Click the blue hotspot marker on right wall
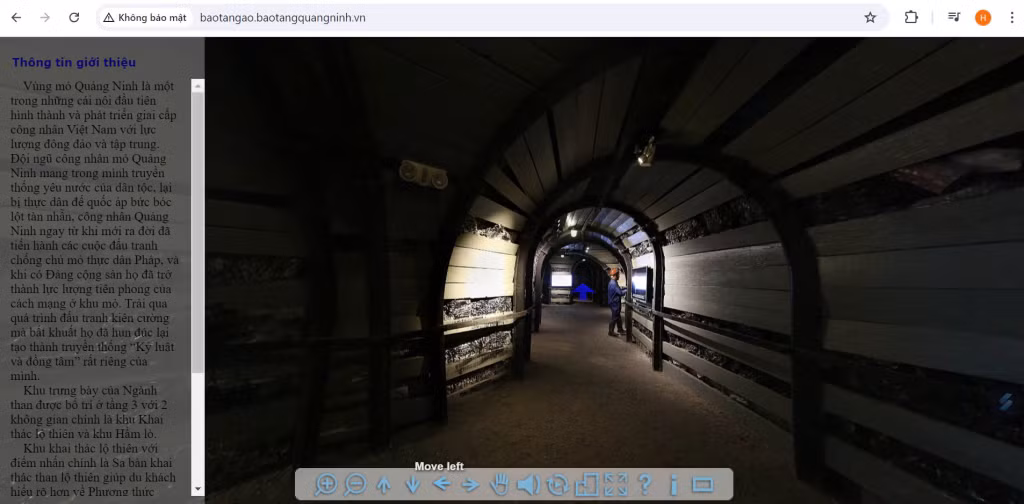Screen dimensions: 1024x504 point(1006,401)
